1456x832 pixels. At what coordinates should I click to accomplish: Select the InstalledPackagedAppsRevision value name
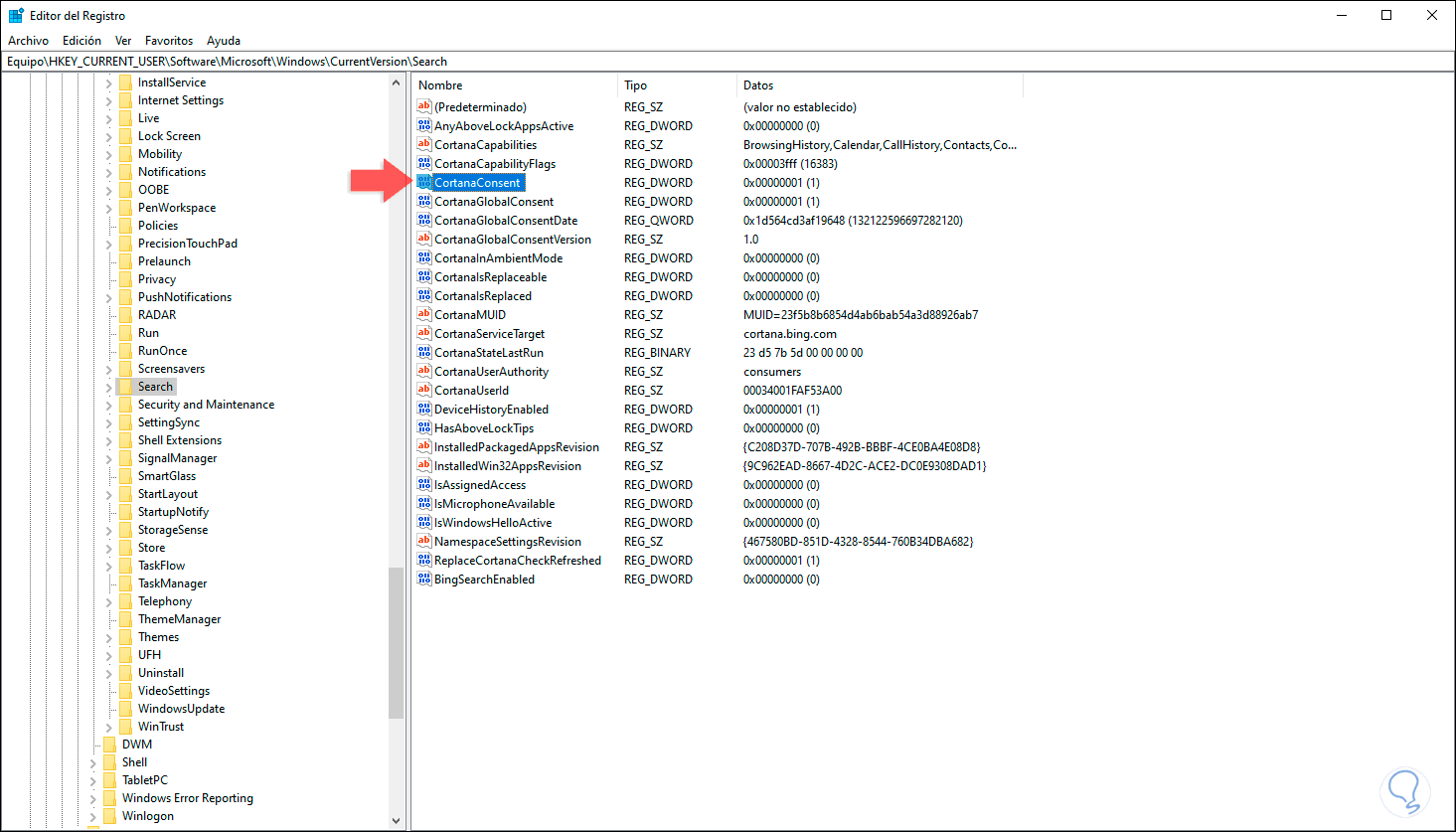517,447
